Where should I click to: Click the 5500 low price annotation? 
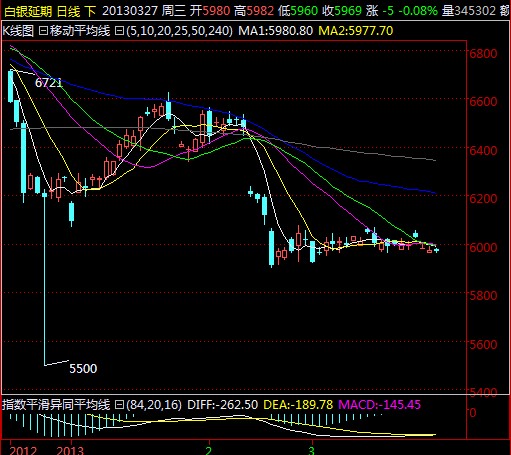83,369
